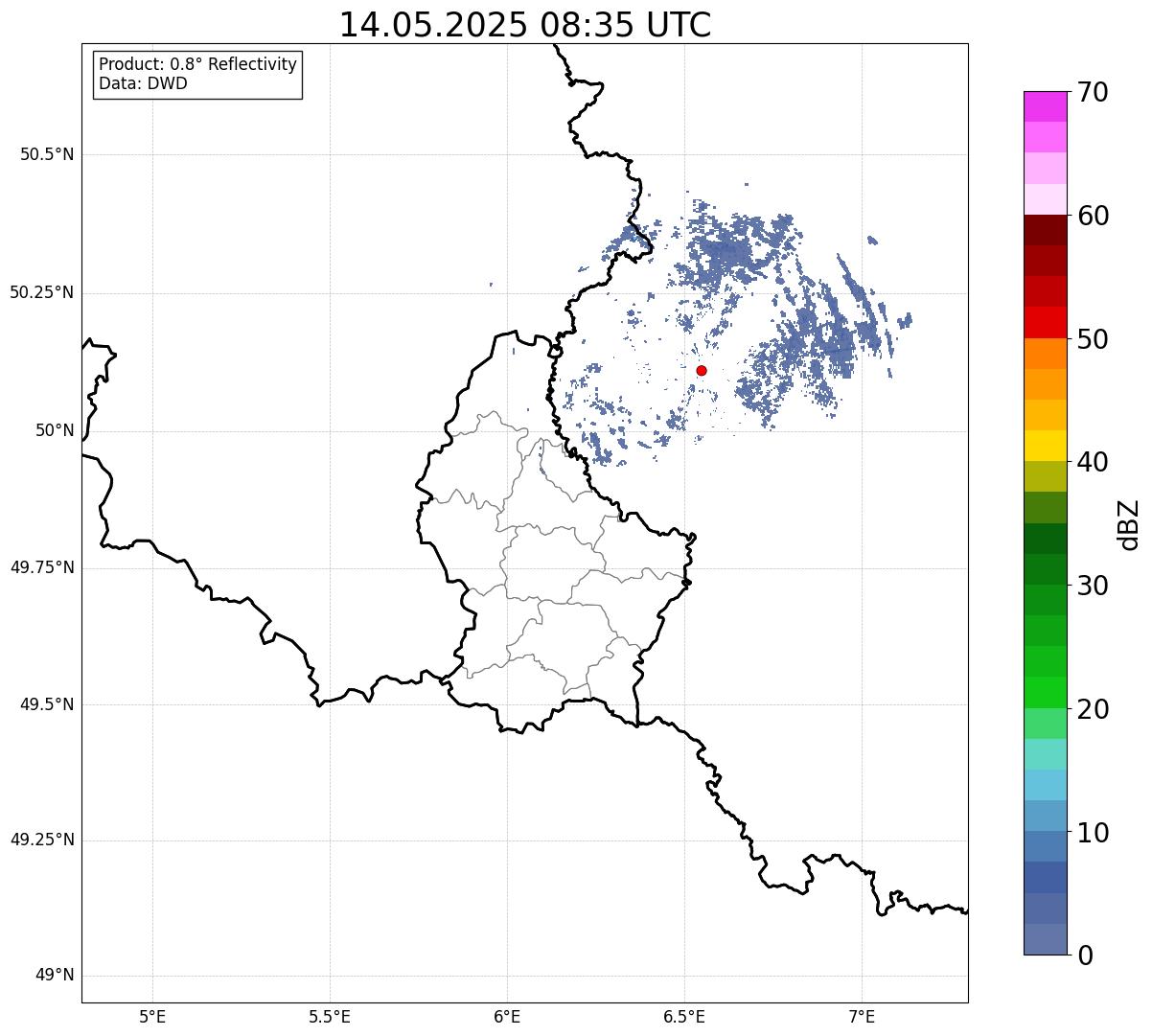Pick the magenta top colorbar segment
Viewport: 1152px width, 1036px height.
1046,106
